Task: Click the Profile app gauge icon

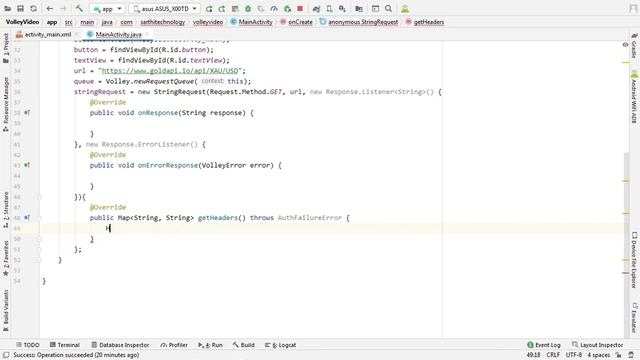Action: point(274,9)
